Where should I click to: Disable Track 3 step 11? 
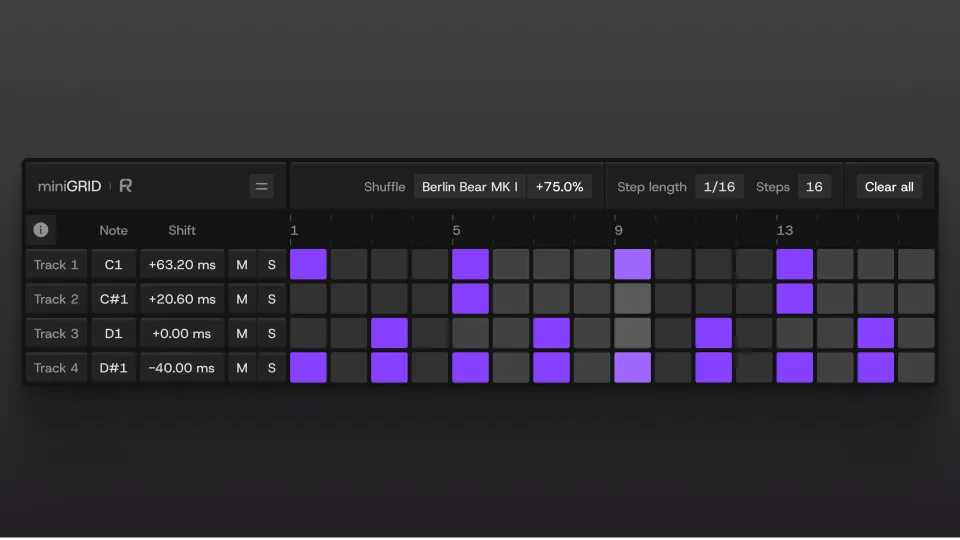click(714, 333)
